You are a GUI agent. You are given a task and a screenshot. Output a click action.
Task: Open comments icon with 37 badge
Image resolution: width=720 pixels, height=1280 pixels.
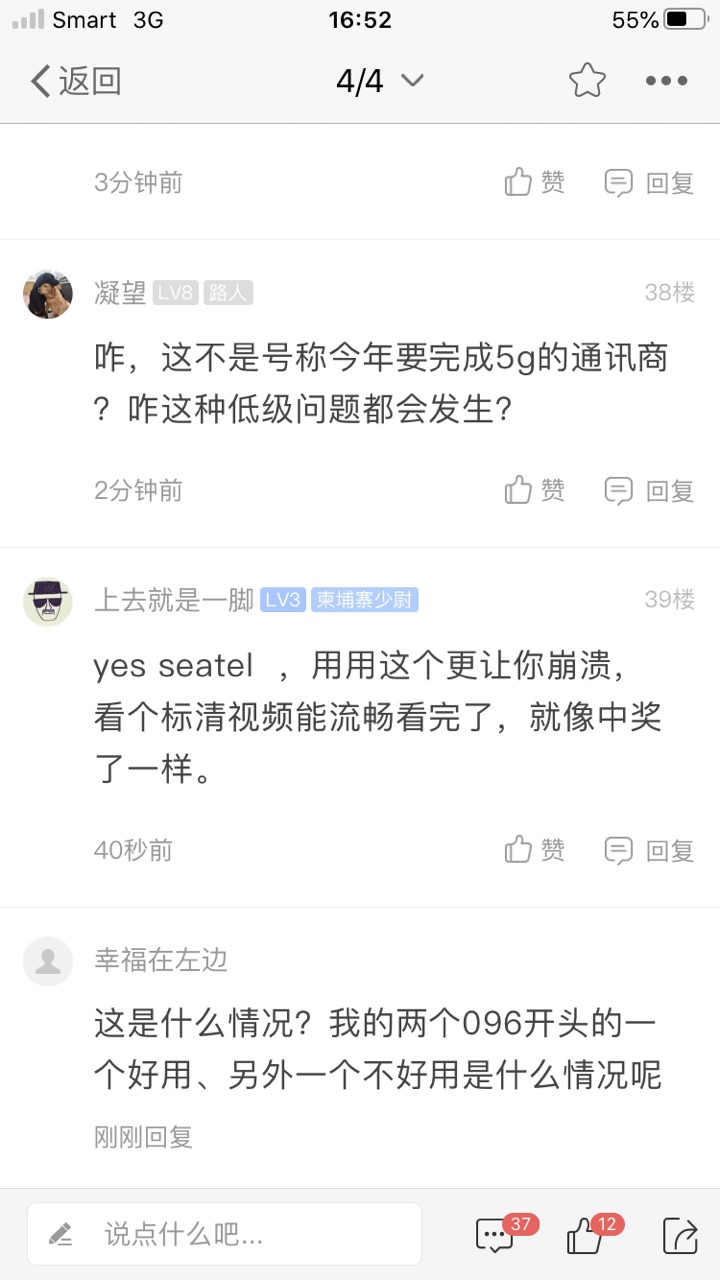(x=496, y=1236)
